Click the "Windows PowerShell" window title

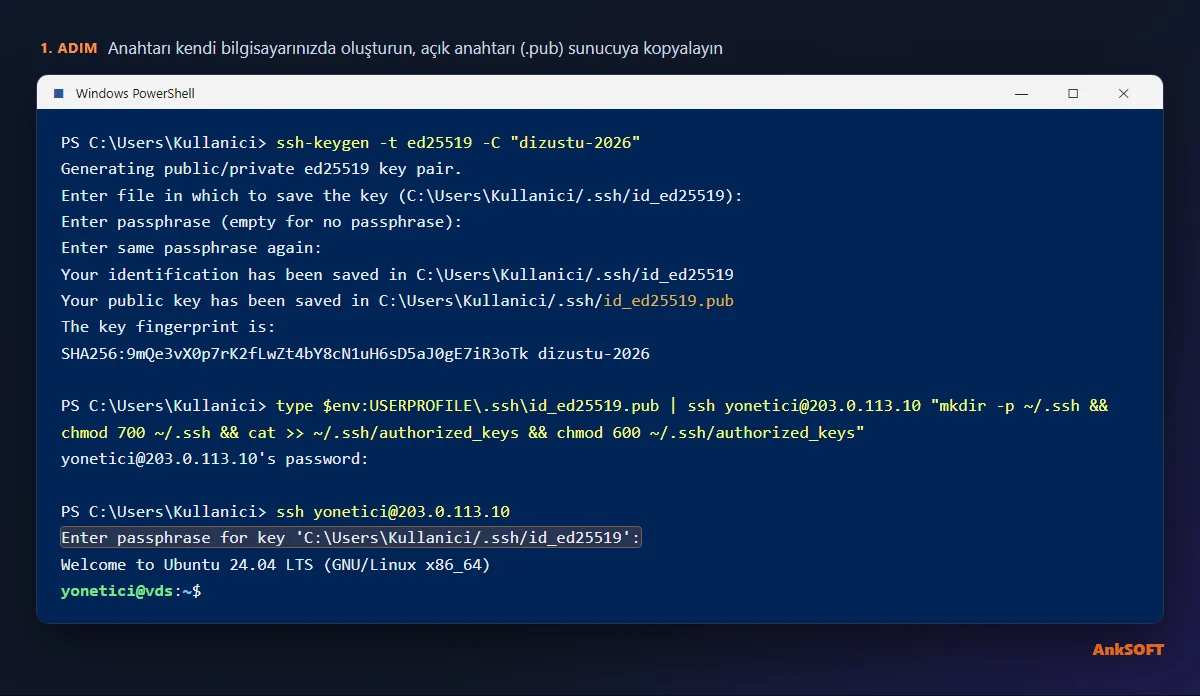(x=135, y=93)
